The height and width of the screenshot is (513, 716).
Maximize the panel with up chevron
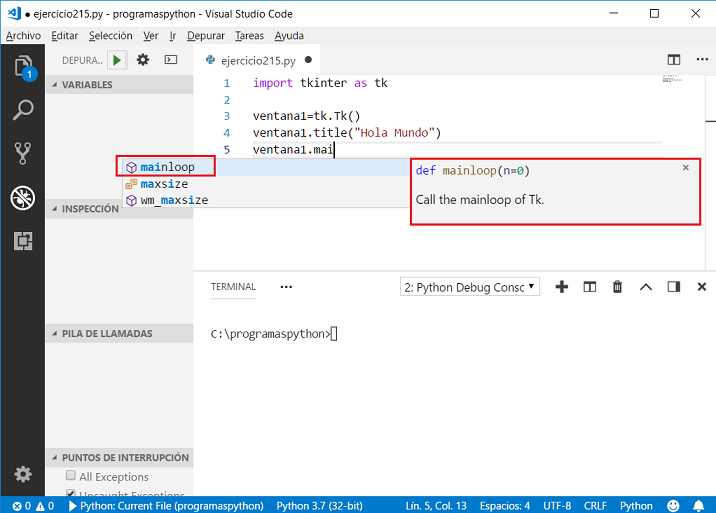[646, 287]
